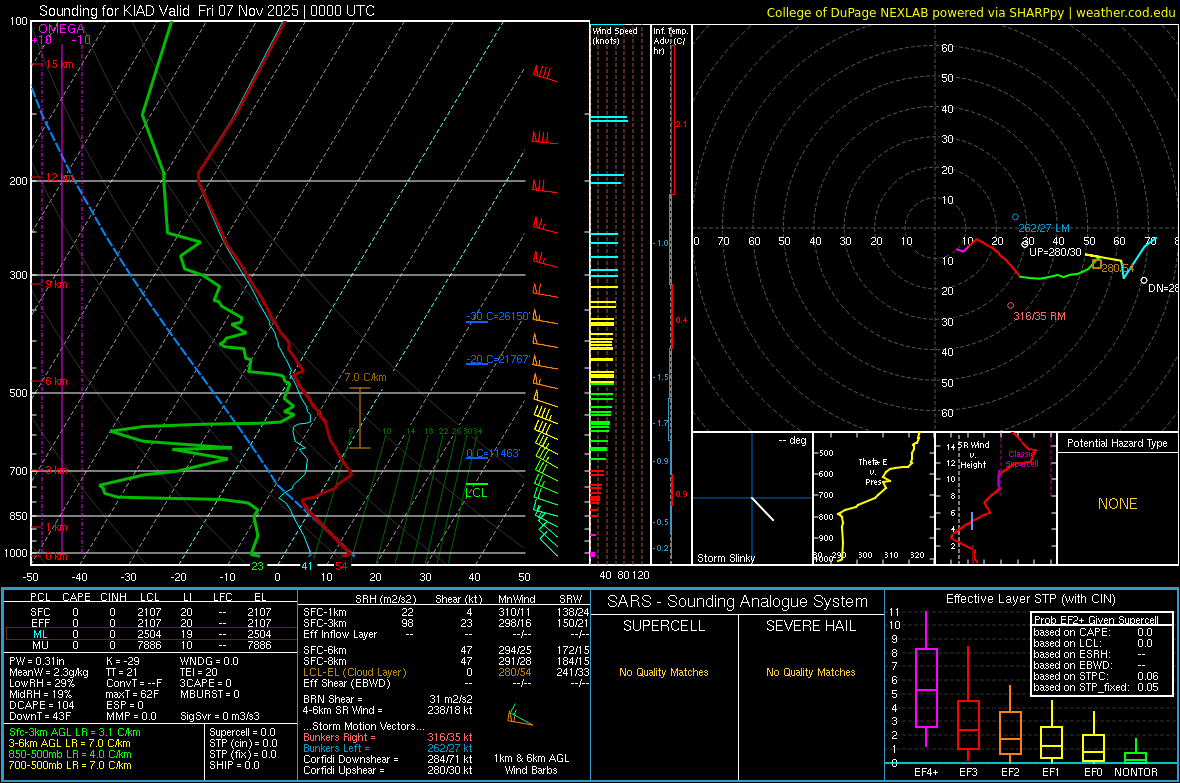The width and height of the screenshot is (1180, 783).
Task: Click the Inf. Temp. Adv. header
Action: pos(670,41)
